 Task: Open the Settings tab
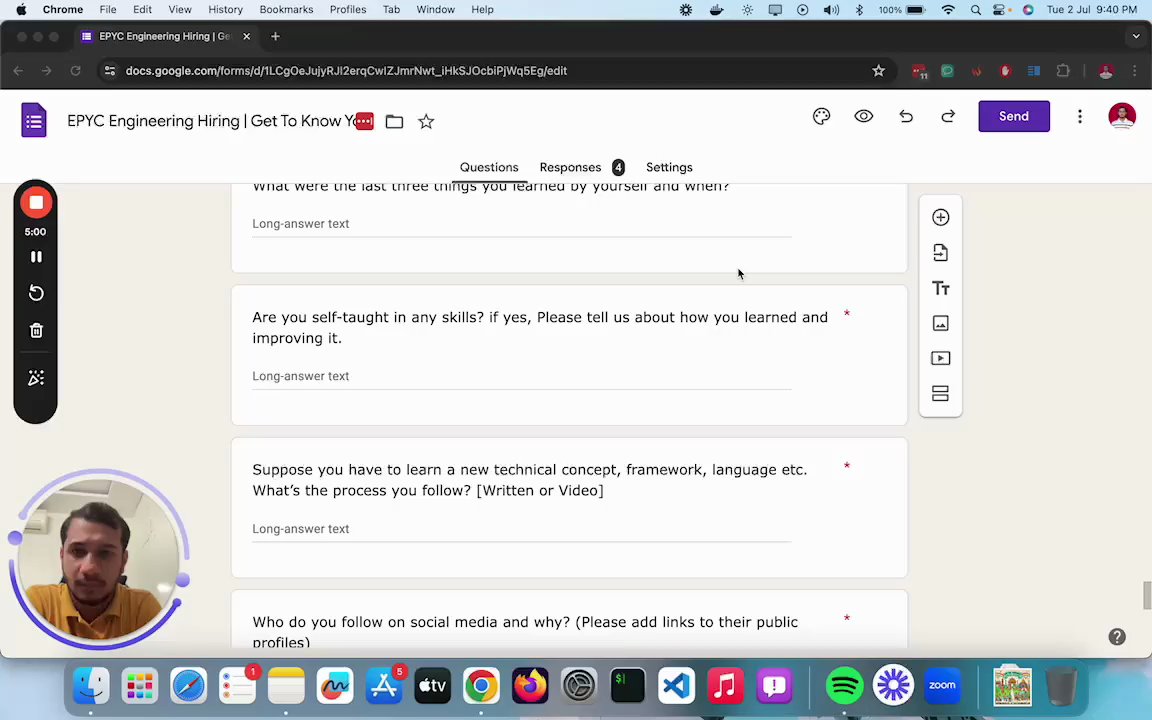point(669,168)
